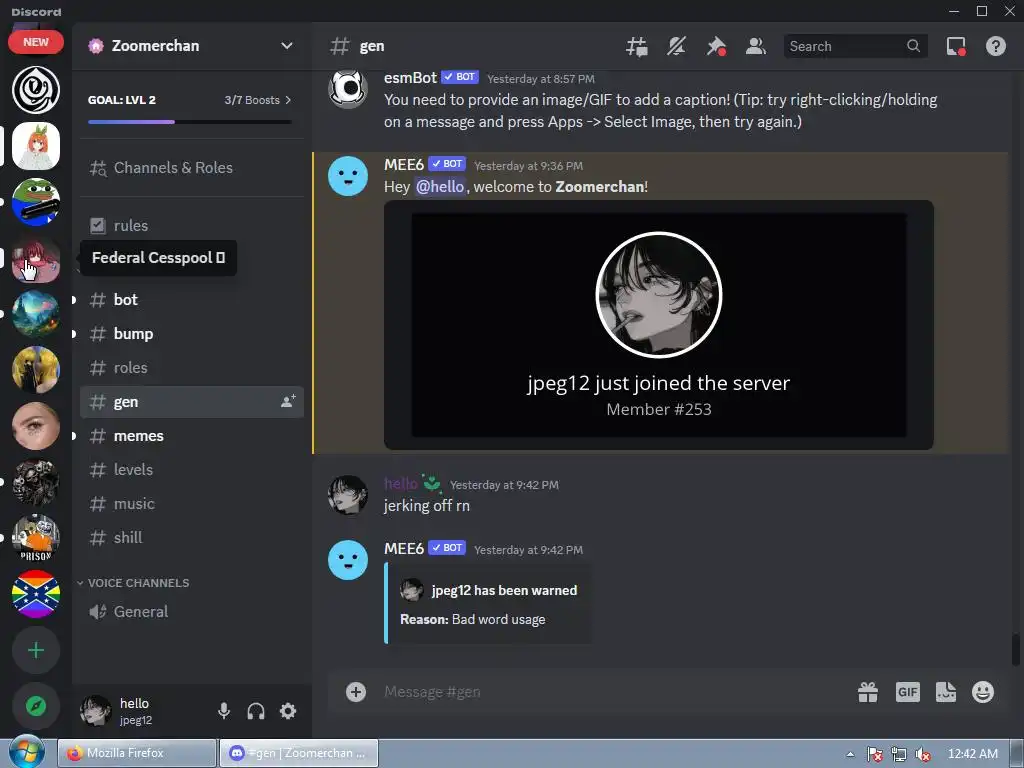1024x768 pixels.
Task: Toggle notification settings bell icon
Action: pos(676,46)
